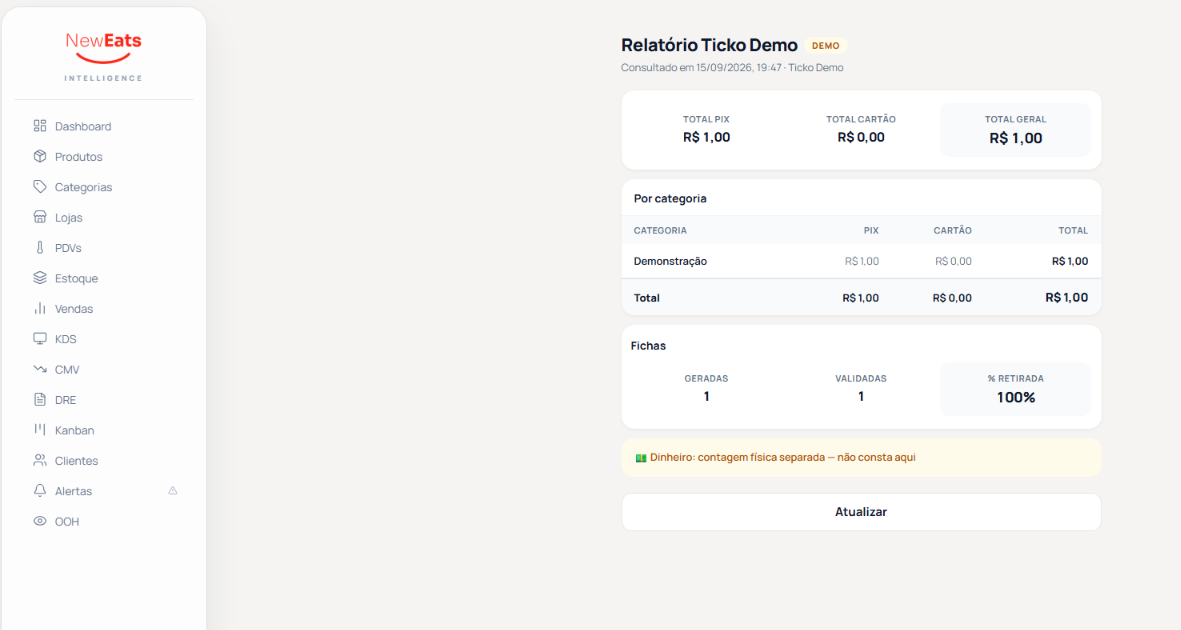Click the DEMO badge beside the title

(x=825, y=46)
